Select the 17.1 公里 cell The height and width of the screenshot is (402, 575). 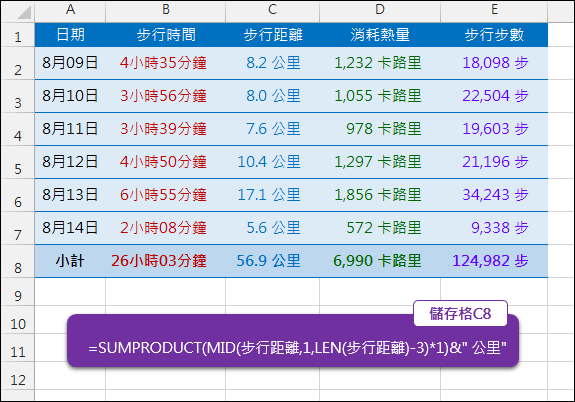272,195
